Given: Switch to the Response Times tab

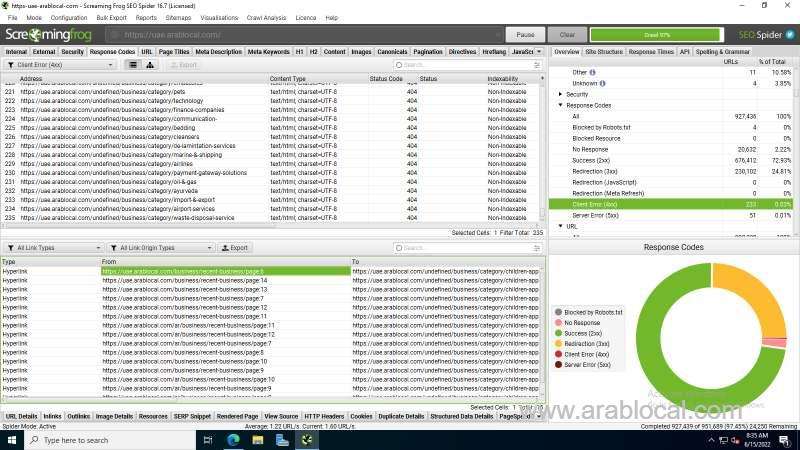Looking at the screenshot, I should [x=651, y=52].
